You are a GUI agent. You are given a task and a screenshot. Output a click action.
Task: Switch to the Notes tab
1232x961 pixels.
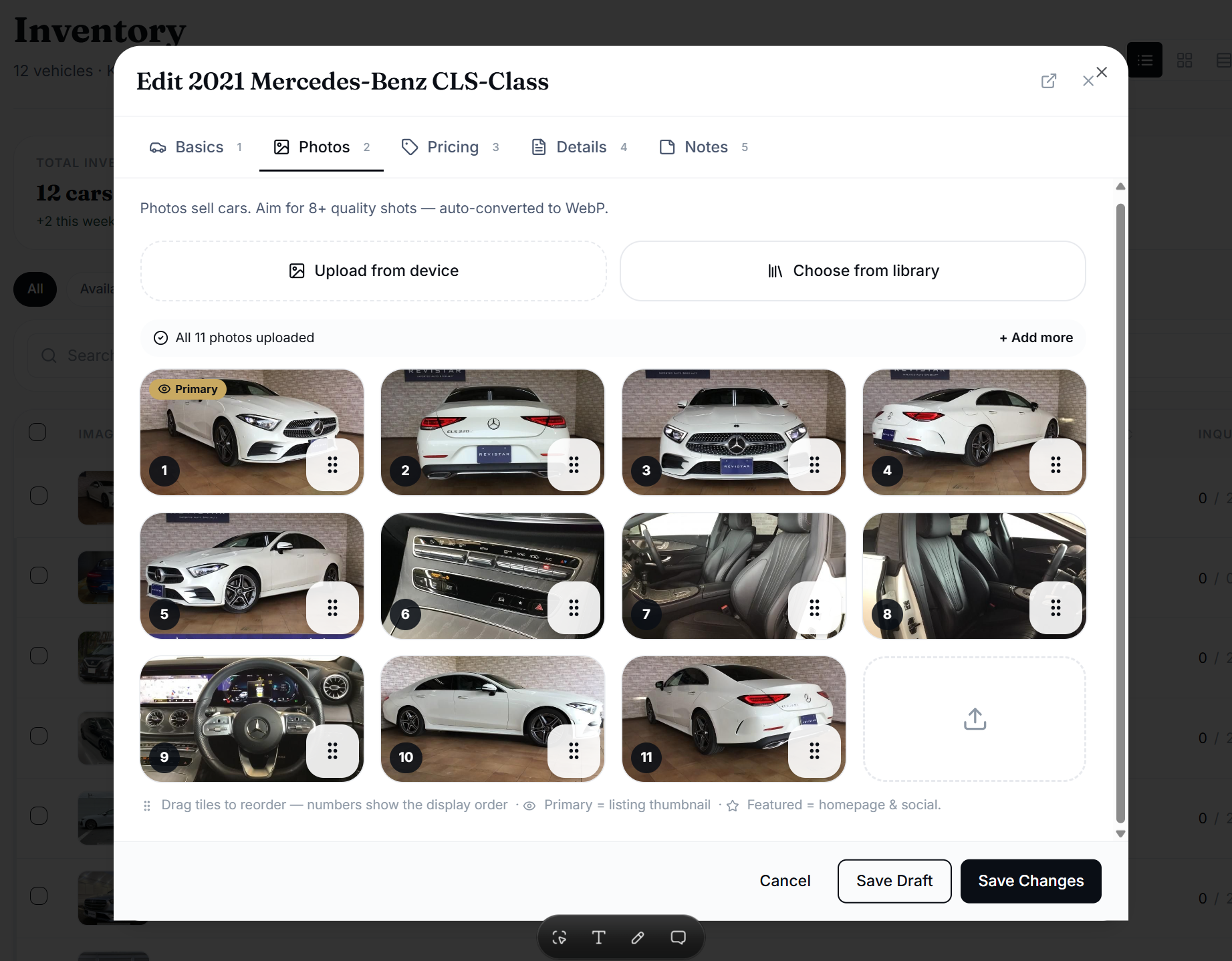click(704, 147)
